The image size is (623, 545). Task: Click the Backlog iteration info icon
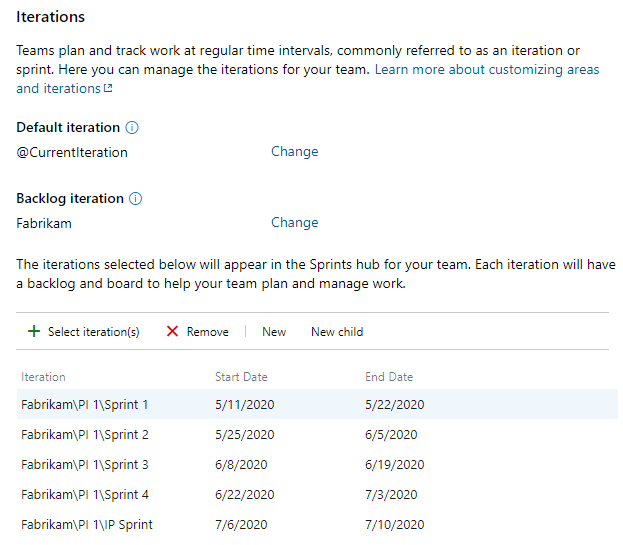pyautogui.click(x=136, y=199)
